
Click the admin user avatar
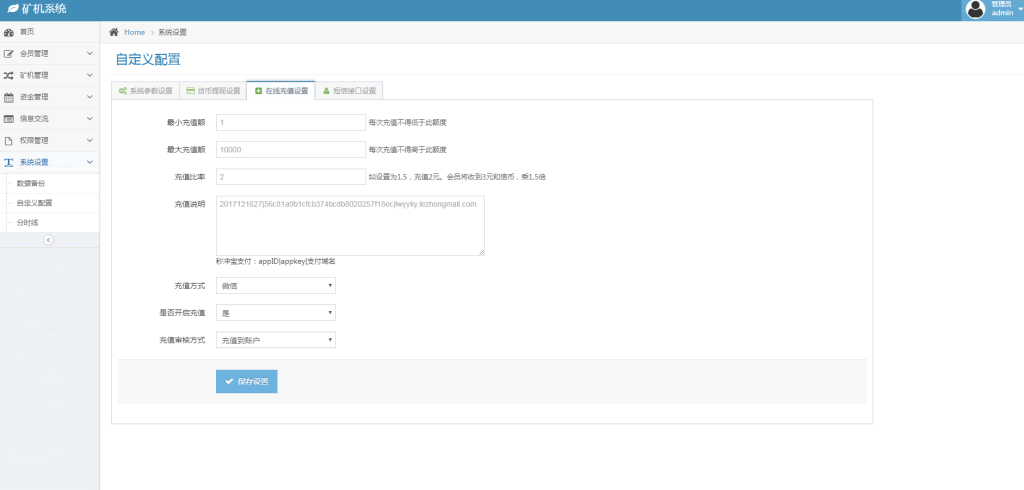[975, 10]
